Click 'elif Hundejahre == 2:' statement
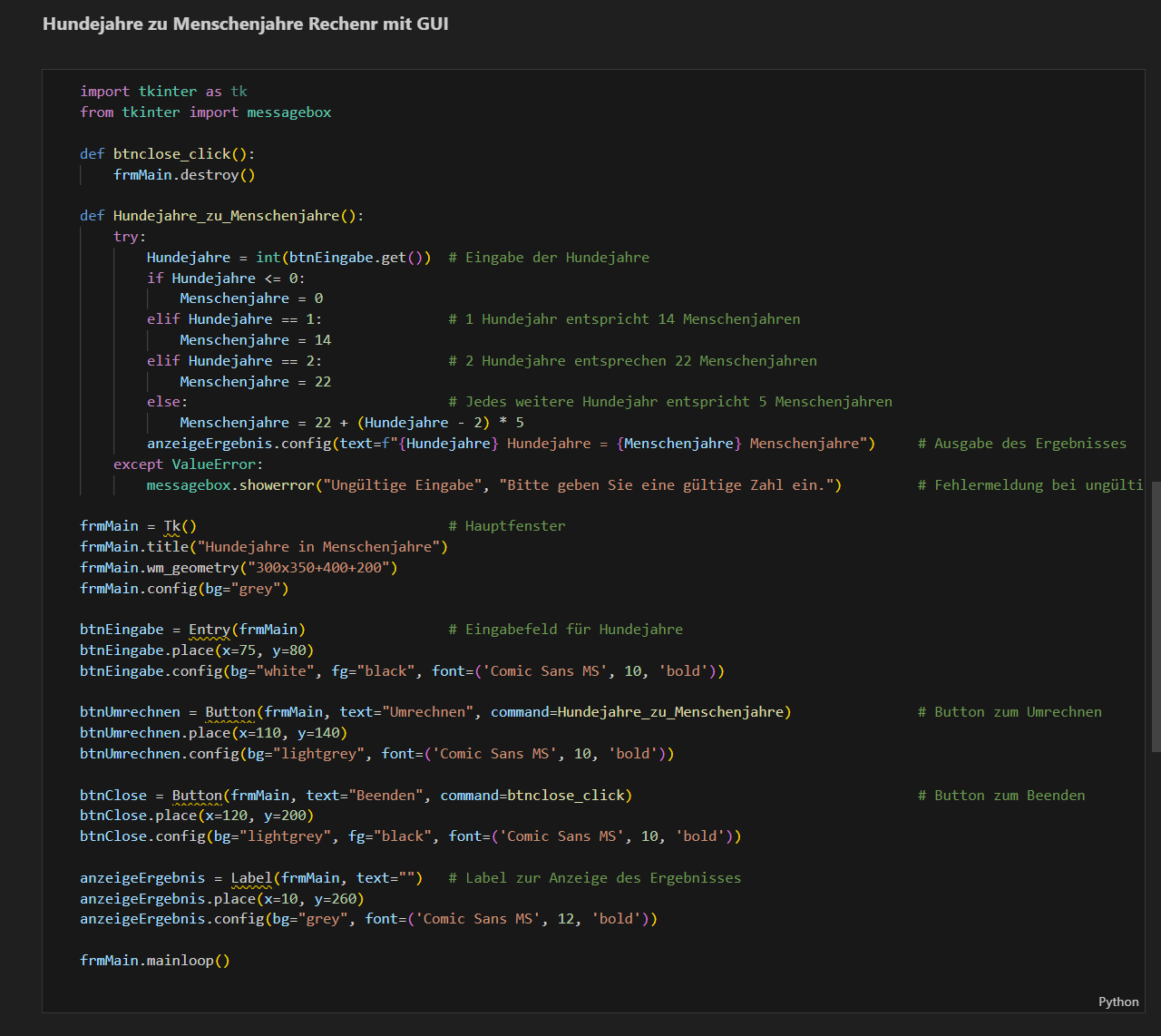Screen dimensions: 1161x1036 [x=234, y=361]
